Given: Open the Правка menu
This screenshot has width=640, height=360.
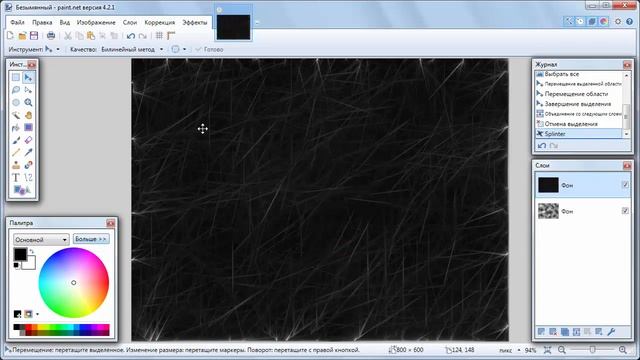Looking at the screenshot, I should coord(42,22).
